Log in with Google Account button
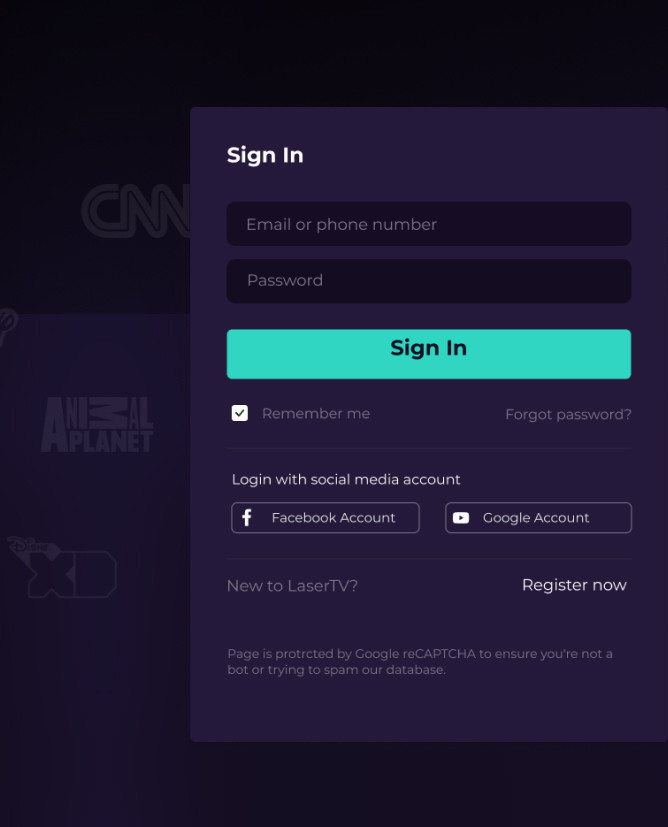The width and height of the screenshot is (668, 827). coord(538,518)
